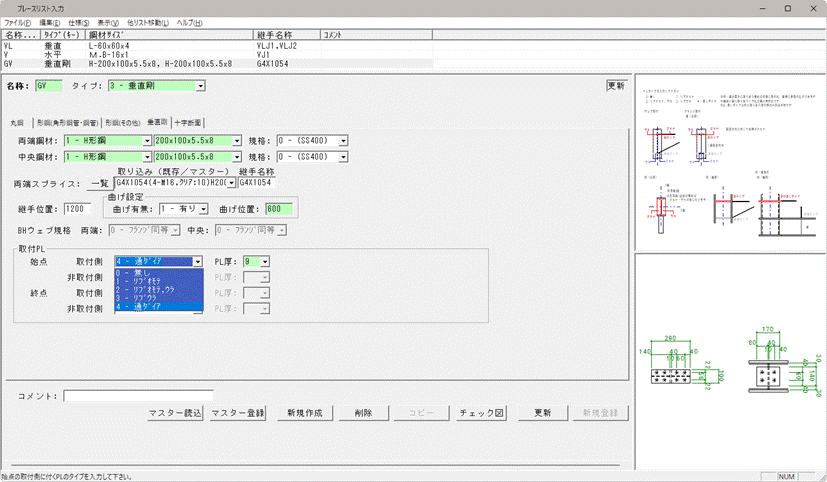
Task: Expand the PL厚 dropdown showing 9
Action: 265,261
